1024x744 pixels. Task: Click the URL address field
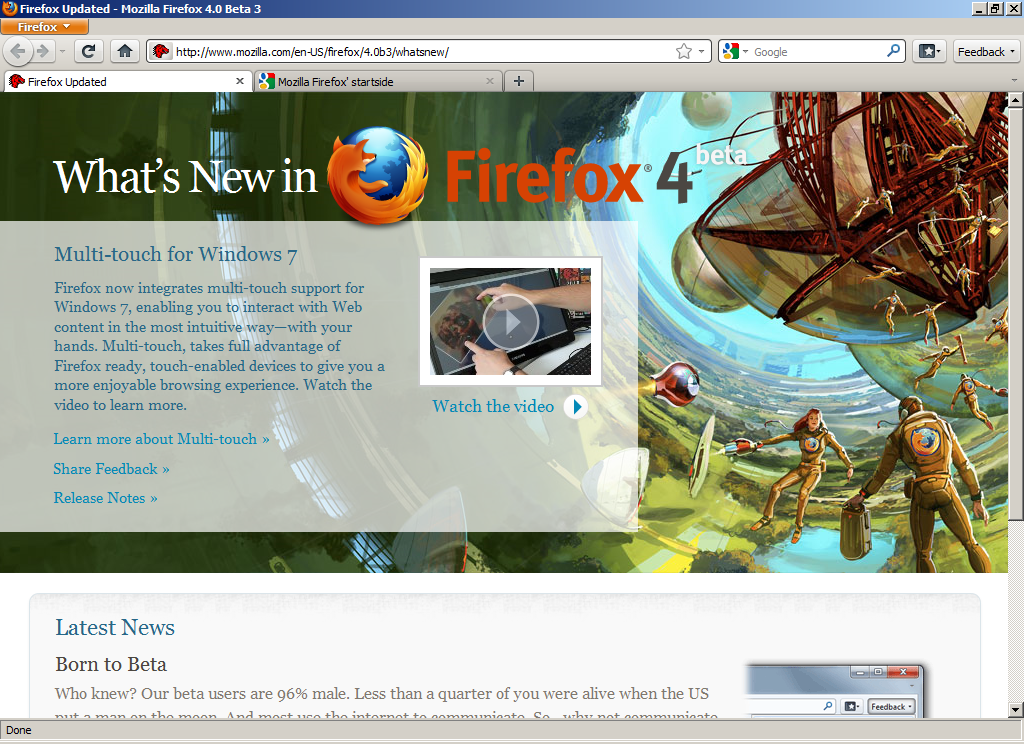point(420,51)
